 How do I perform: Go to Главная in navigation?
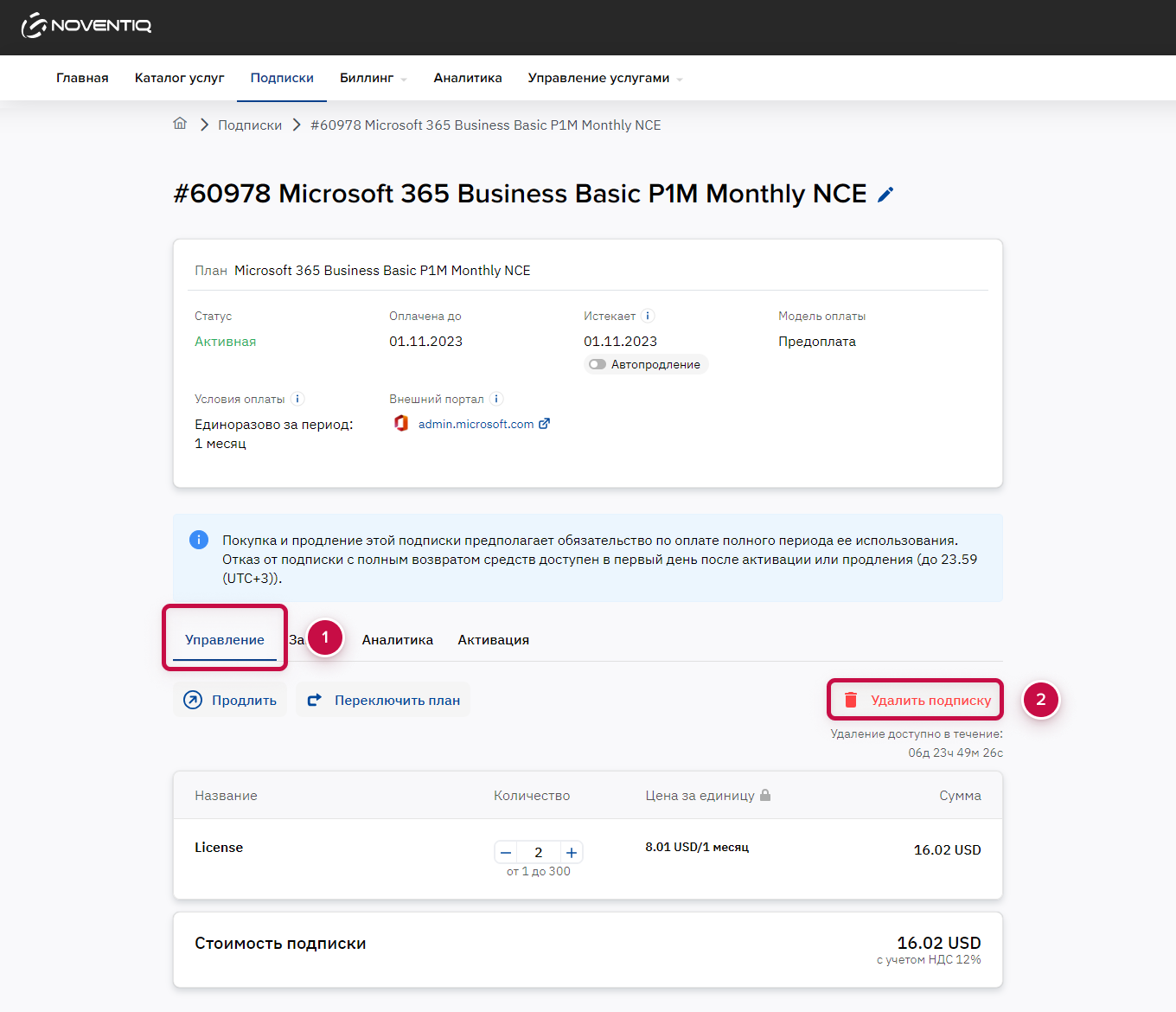coord(82,78)
